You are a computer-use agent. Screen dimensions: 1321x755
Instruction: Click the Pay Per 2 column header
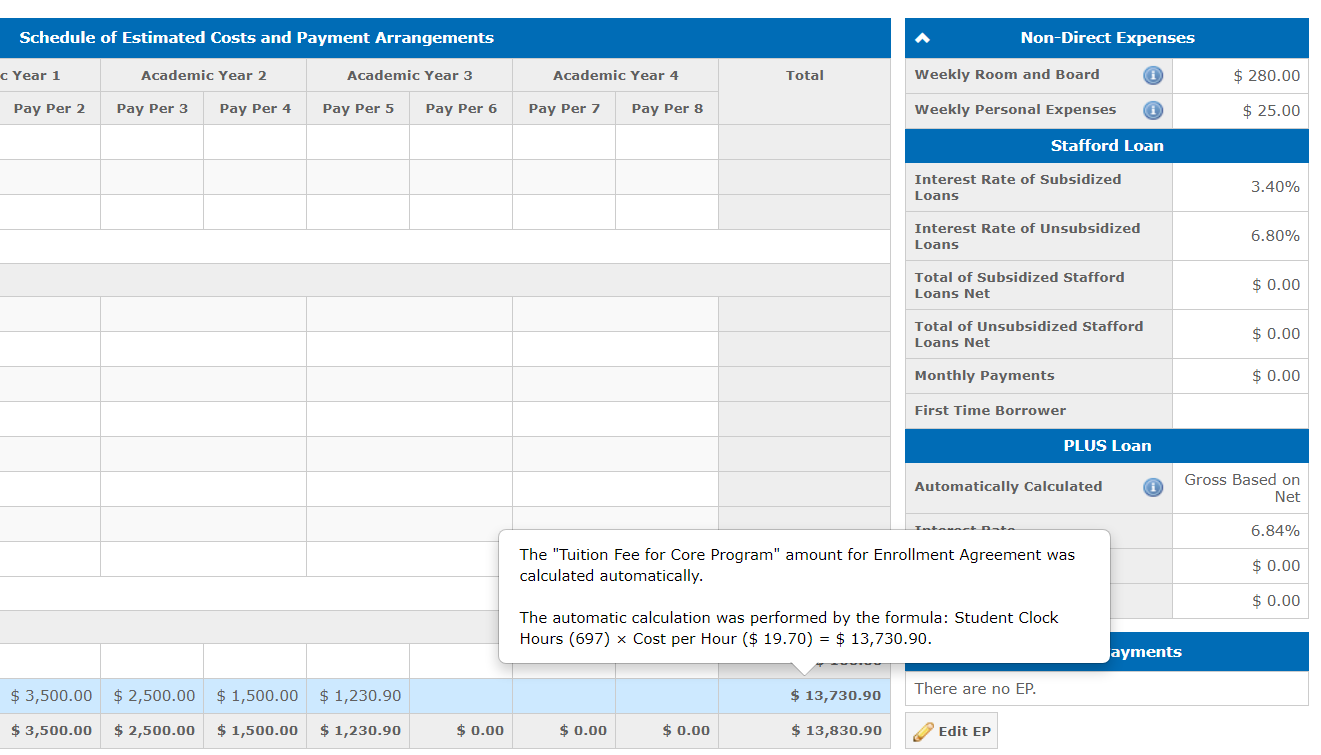(49, 109)
